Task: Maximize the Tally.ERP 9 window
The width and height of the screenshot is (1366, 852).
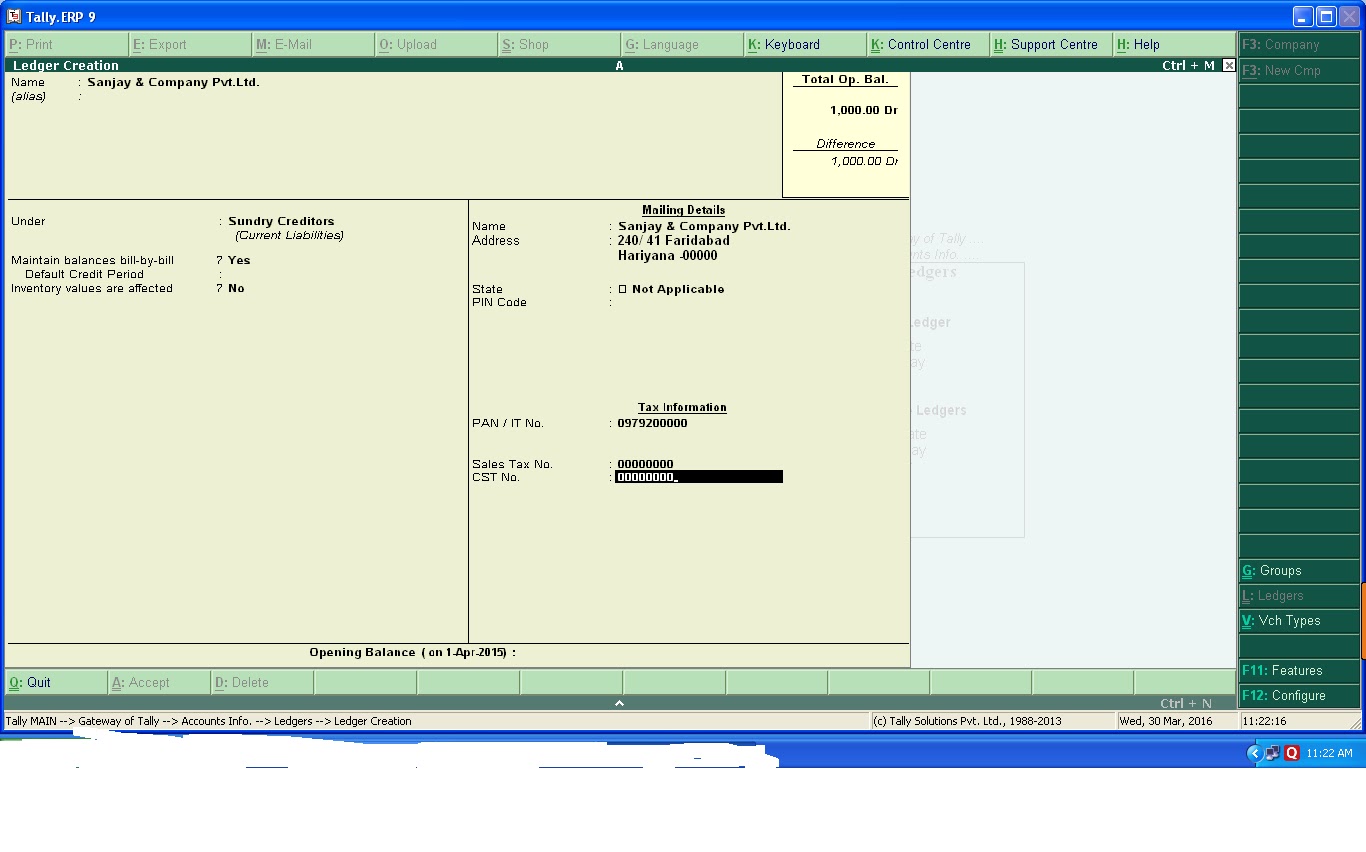Action: point(1326,17)
